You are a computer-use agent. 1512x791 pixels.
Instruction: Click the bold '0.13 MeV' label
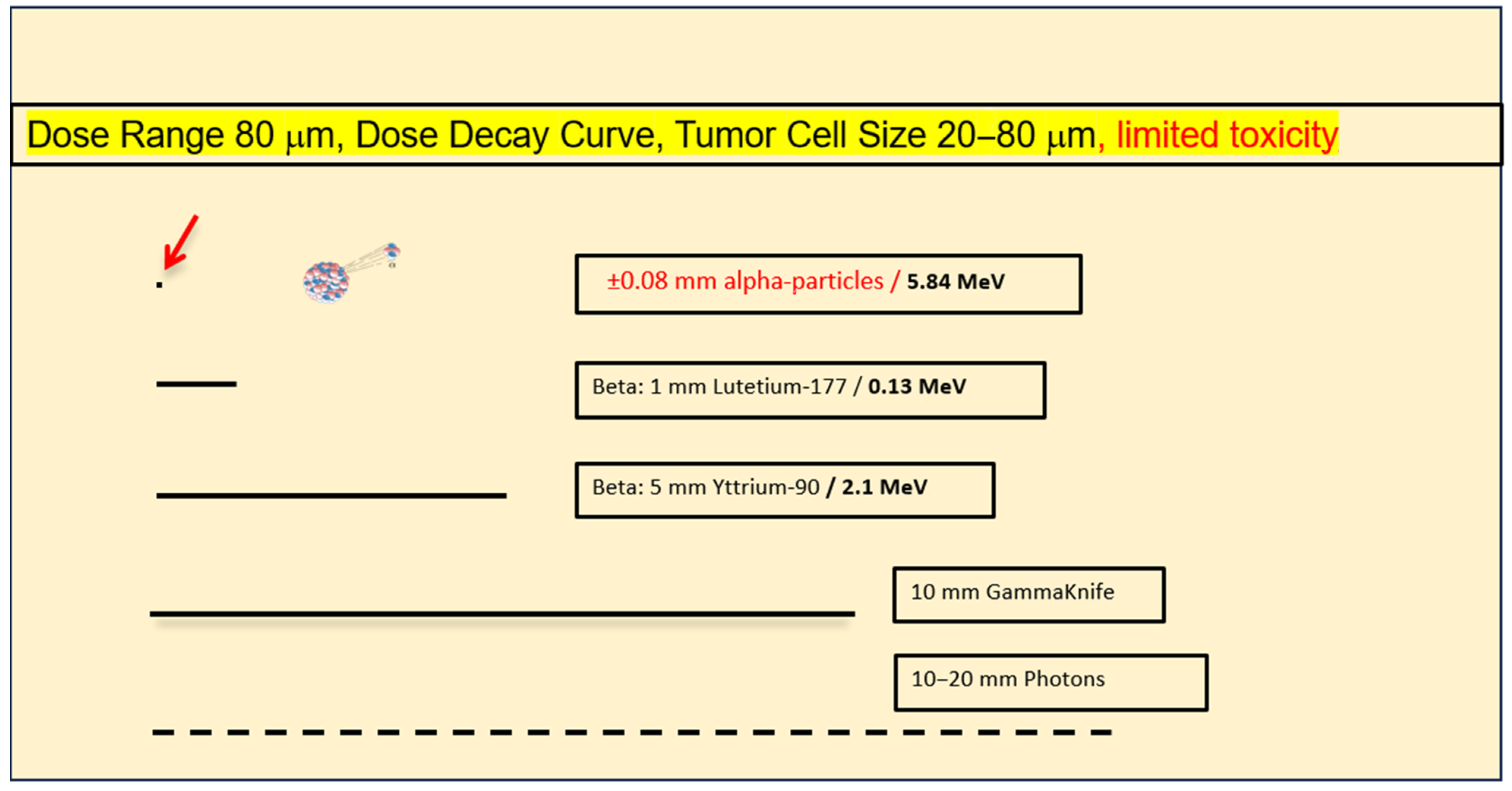pyautogui.click(x=916, y=387)
